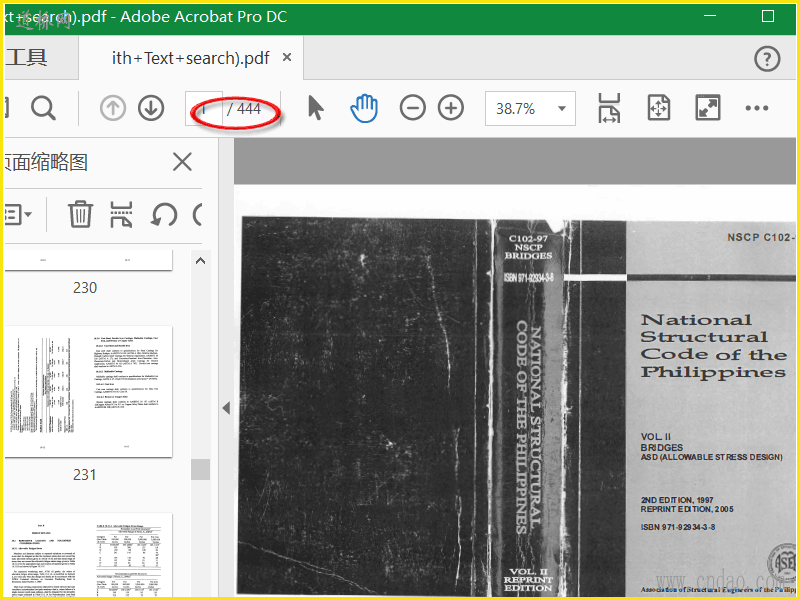800x600 pixels.
Task: Show more toolbar options ellipsis
Action: (x=757, y=108)
